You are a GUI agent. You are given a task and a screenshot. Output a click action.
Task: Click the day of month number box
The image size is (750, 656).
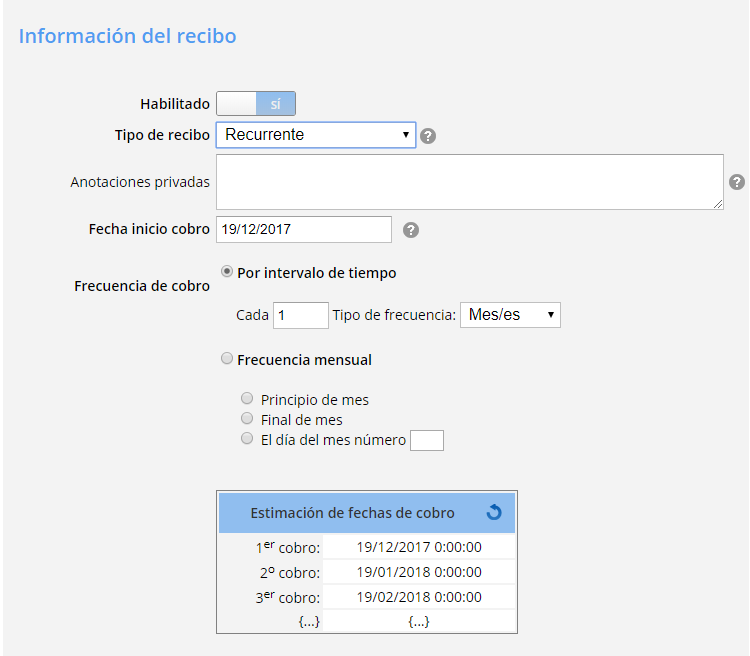[427, 440]
